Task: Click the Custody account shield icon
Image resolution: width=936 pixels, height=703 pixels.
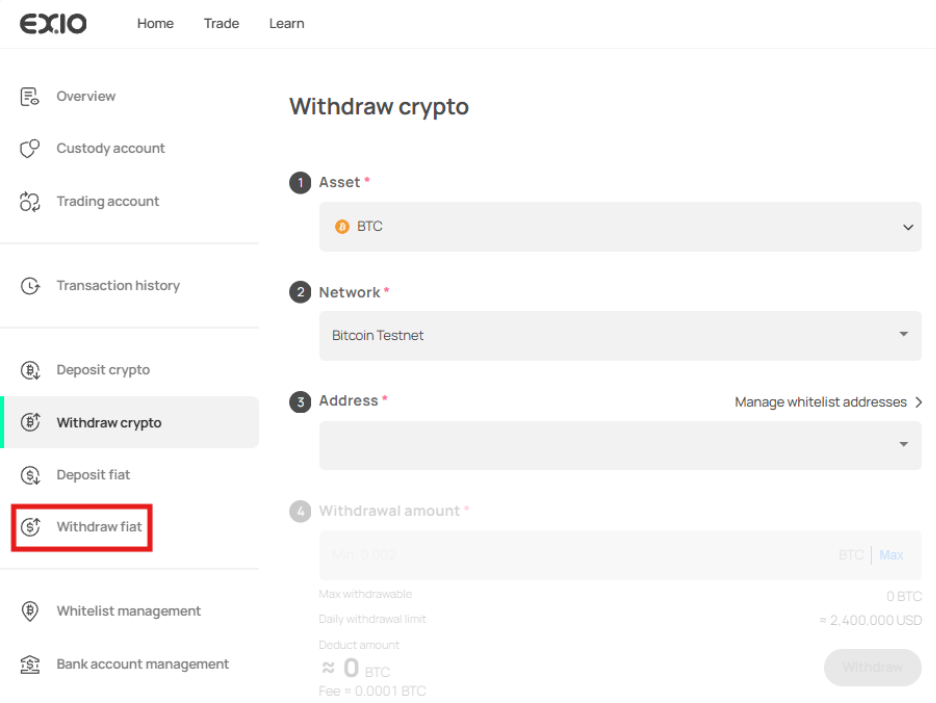Action: pyautogui.click(x=30, y=149)
